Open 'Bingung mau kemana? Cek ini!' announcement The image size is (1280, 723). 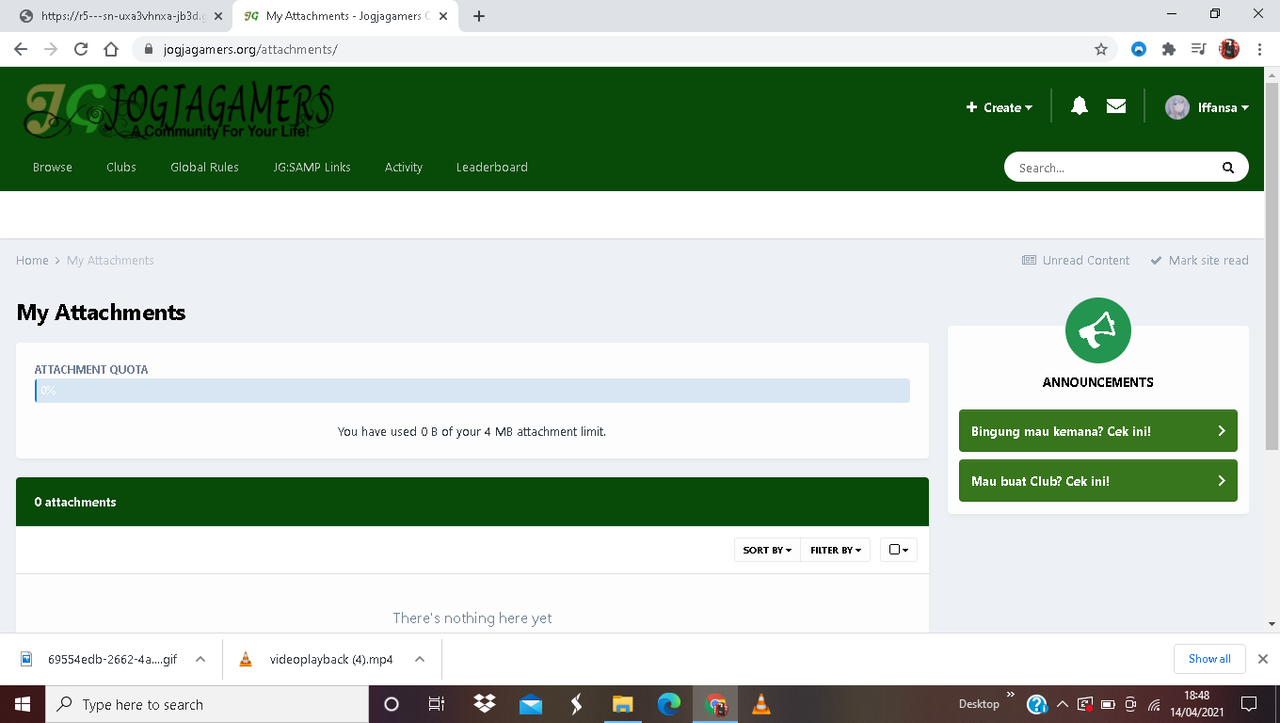tap(1098, 431)
